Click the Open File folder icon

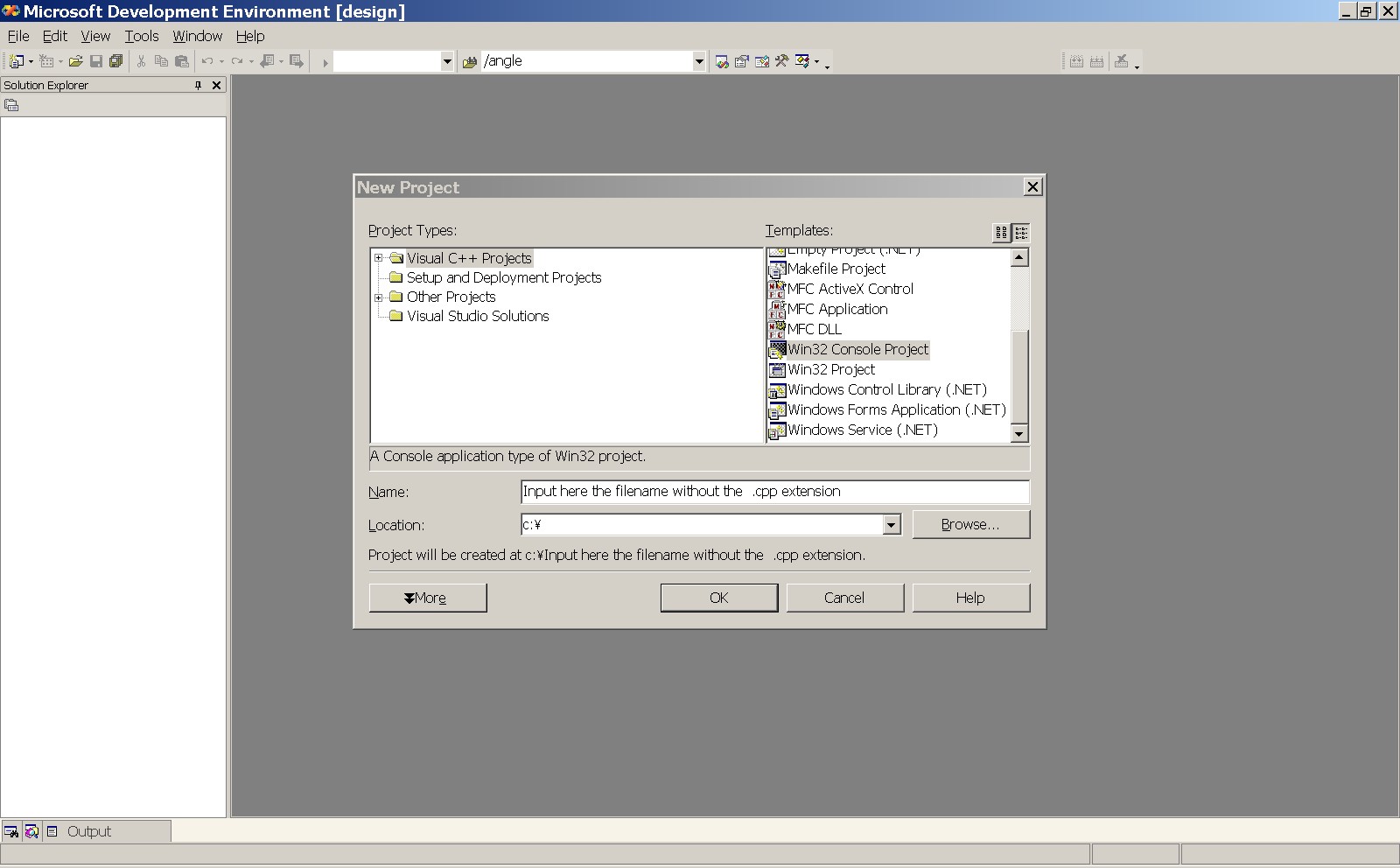tap(76, 61)
